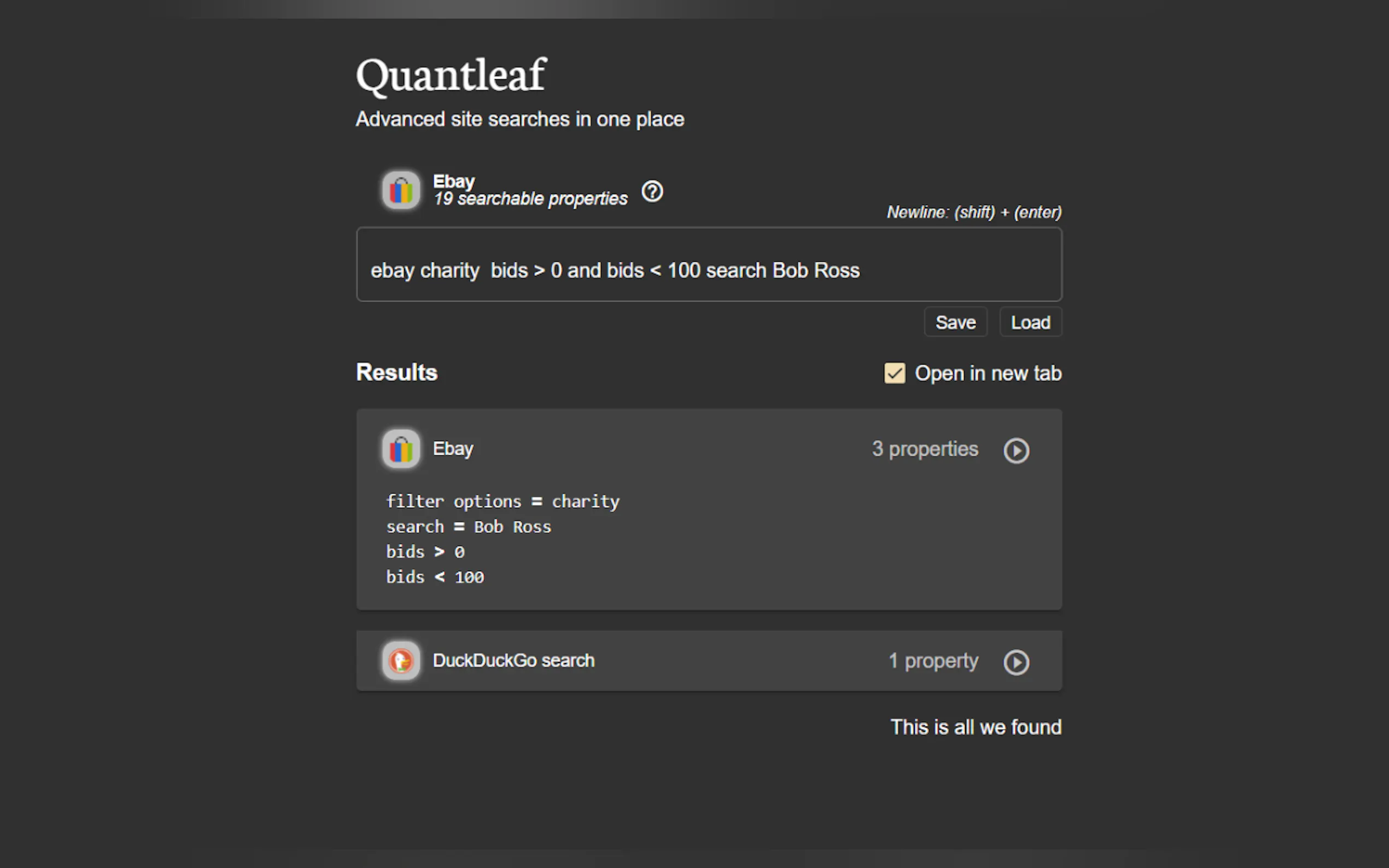This screenshot has width=1389, height=868.
Task: Select the "bids < 100" property line
Action: pos(435,577)
